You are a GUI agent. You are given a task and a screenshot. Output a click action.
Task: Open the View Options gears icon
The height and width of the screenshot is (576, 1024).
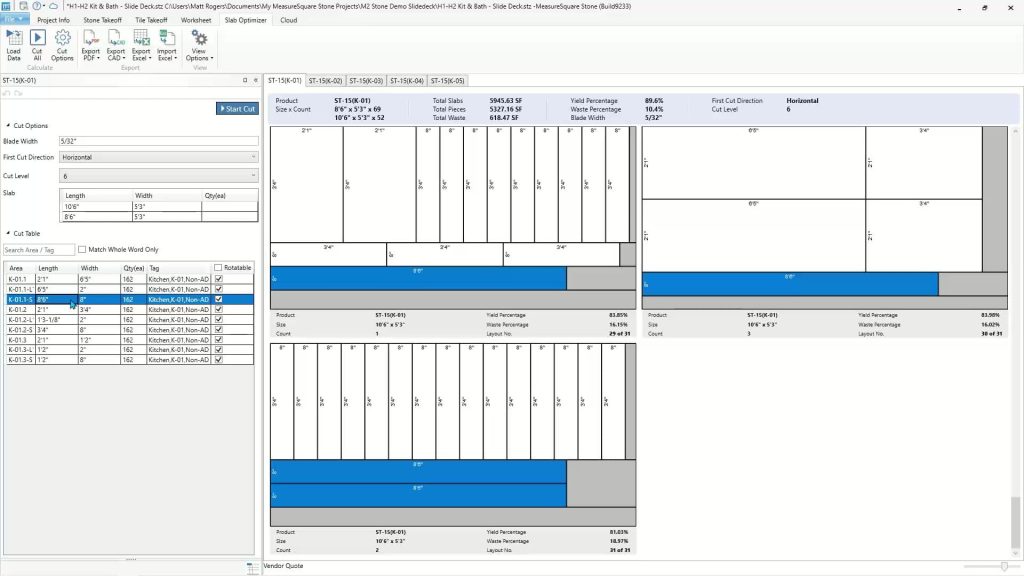[x=199, y=38]
